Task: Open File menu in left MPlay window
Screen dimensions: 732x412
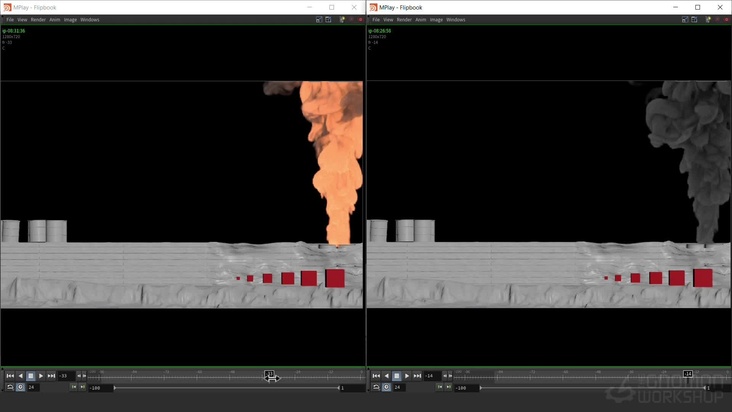Action: [10, 20]
